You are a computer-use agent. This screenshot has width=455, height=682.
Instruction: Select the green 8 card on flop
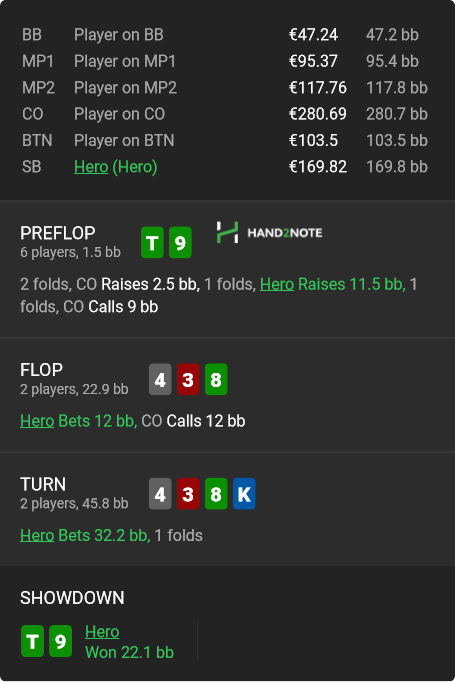[216, 379]
